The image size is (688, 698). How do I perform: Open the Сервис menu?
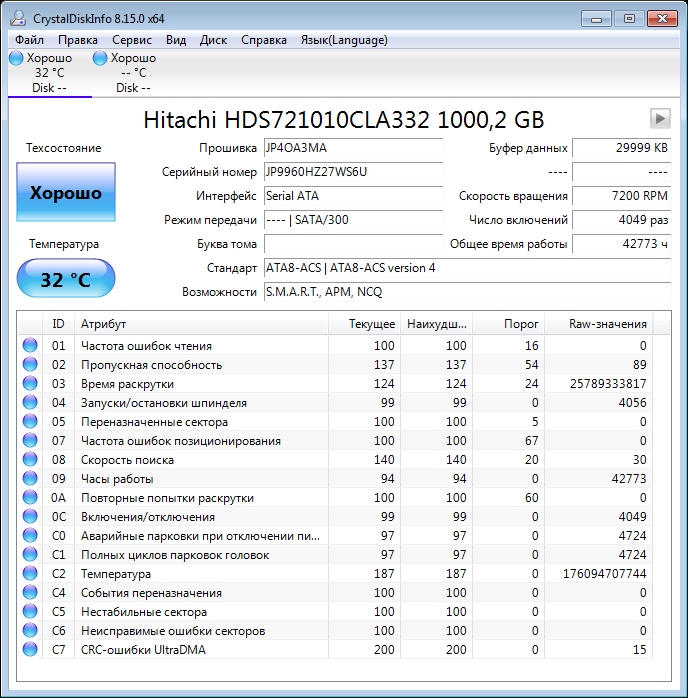point(132,40)
